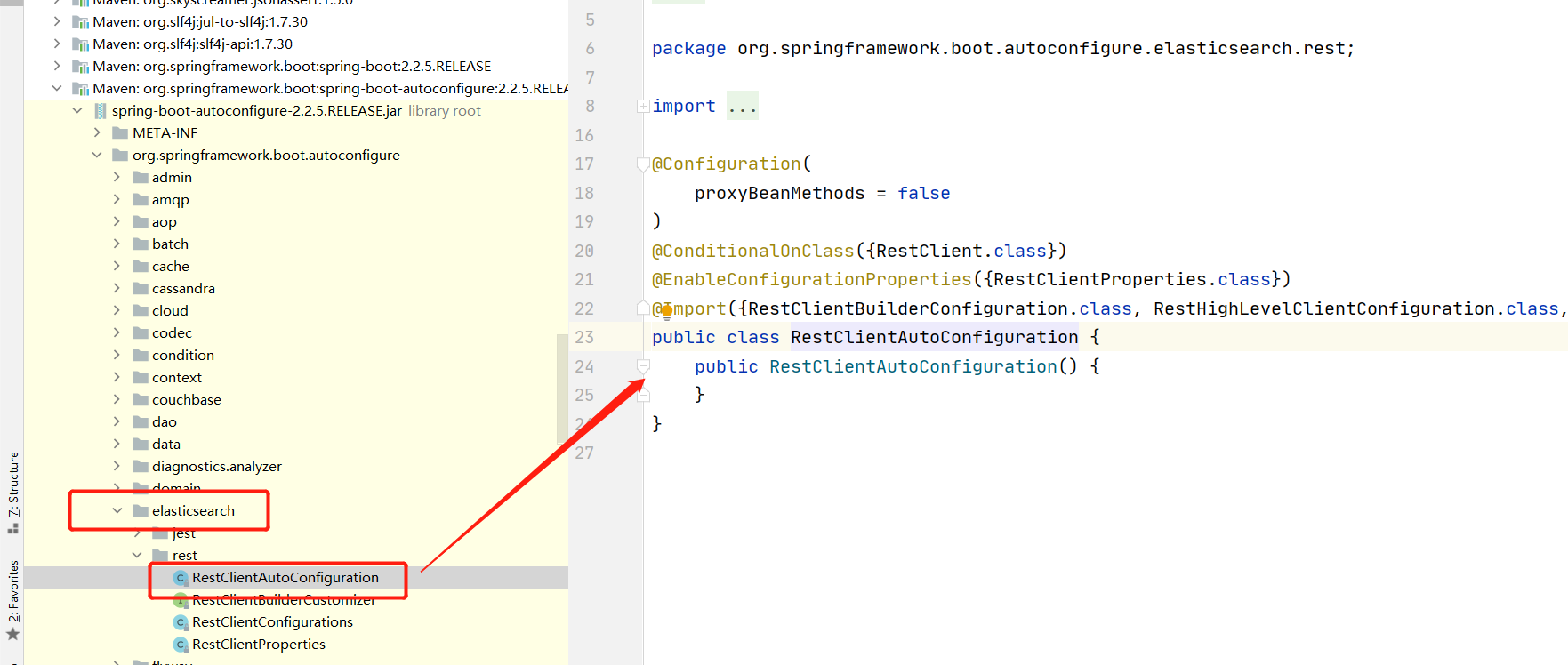
Task: Click the Structure tool window icon
Action: tap(12, 528)
